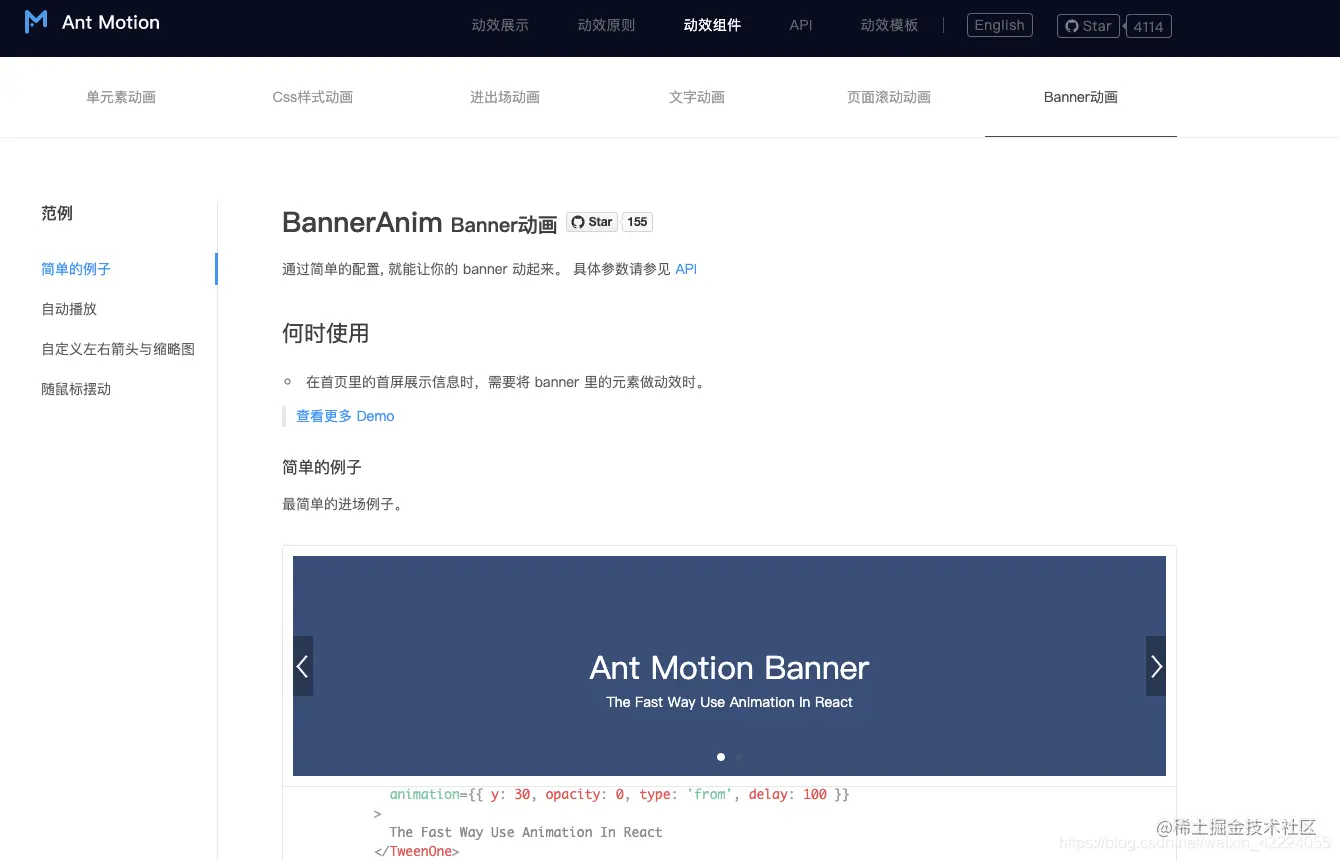Image resolution: width=1340 pixels, height=861 pixels.
Task: Switch to the 文字动画 tab
Action: pos(696,97)
